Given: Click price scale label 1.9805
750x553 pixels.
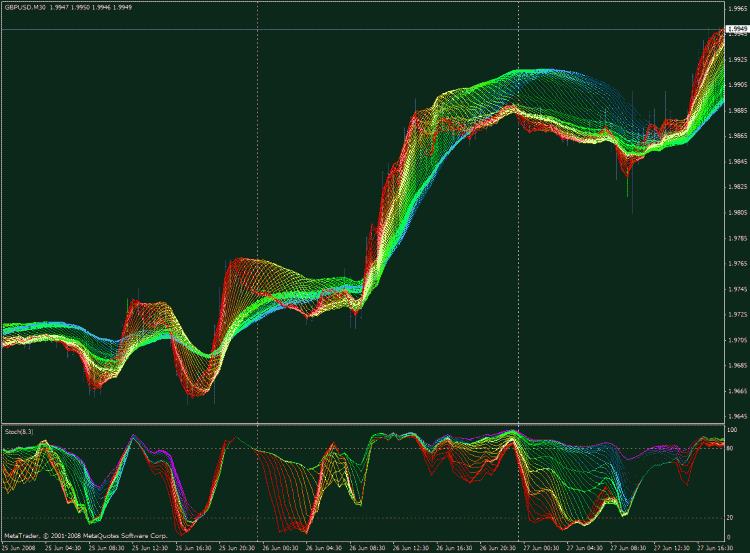Looking at the screenshot, I should point(738,213).
